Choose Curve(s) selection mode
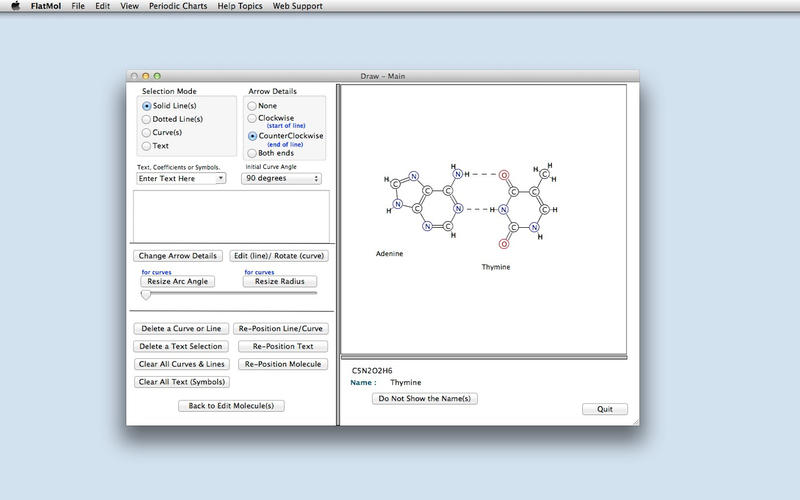800x500 pixels. 147,132
